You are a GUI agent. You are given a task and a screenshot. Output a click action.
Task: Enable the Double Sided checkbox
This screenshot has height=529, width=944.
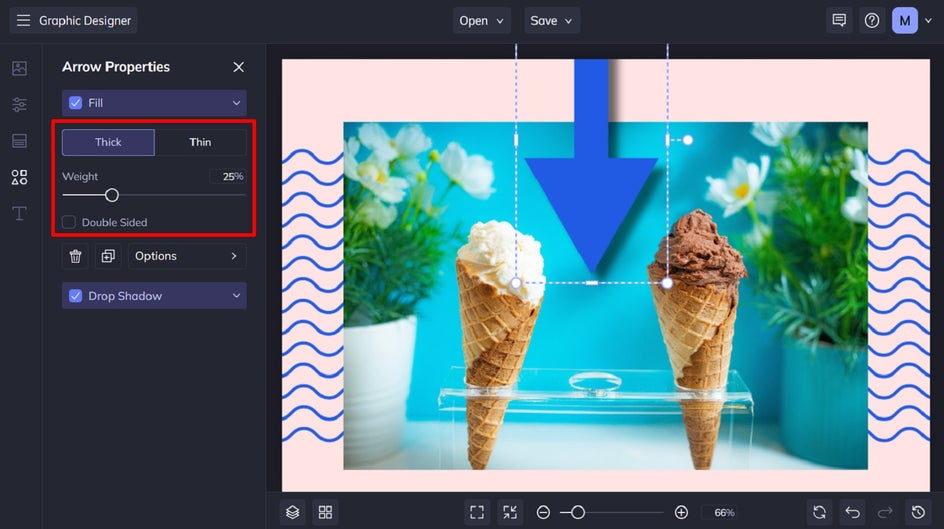(x=69, y=222)
